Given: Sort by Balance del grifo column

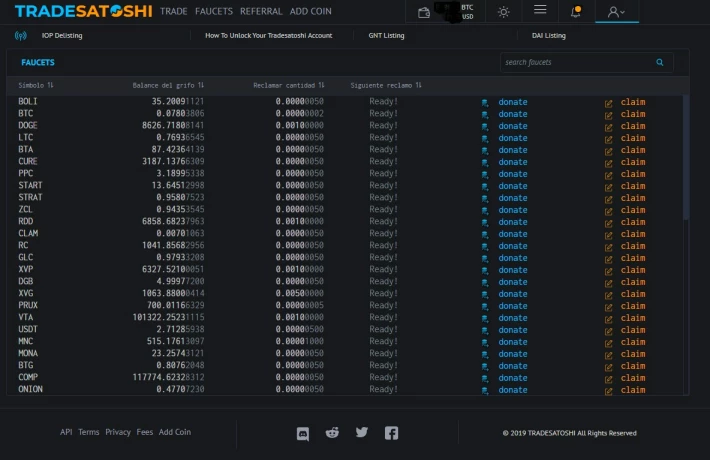Looking at the screenshot, I should pos(168,85).
